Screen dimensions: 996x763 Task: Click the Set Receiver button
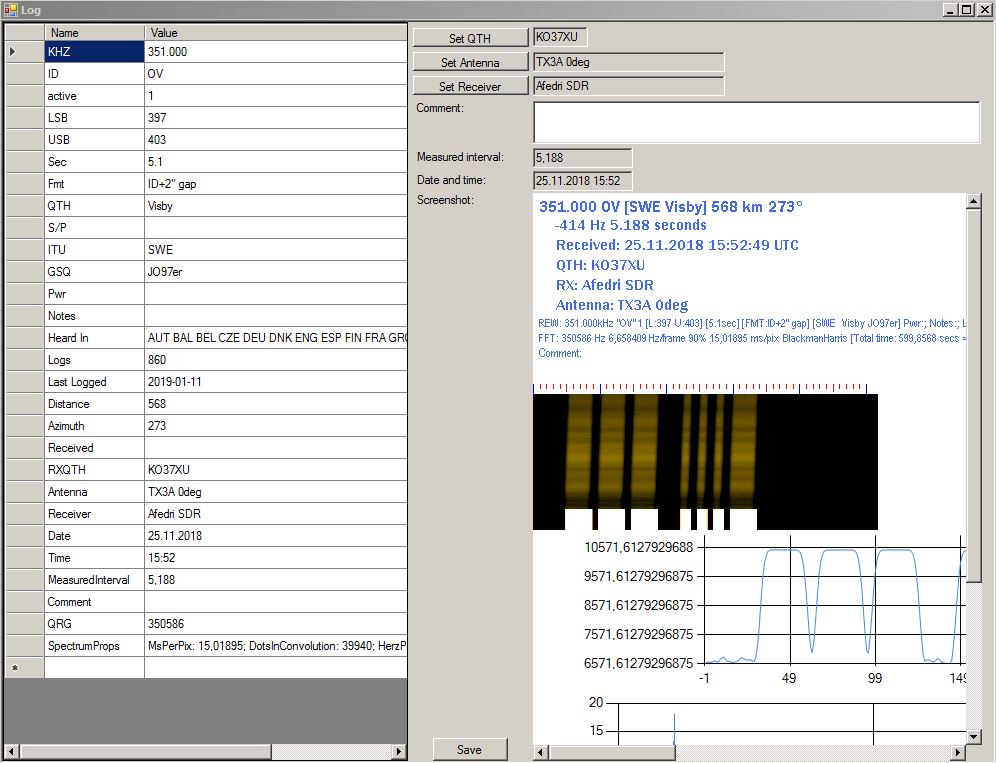click(x=470, y=86)
